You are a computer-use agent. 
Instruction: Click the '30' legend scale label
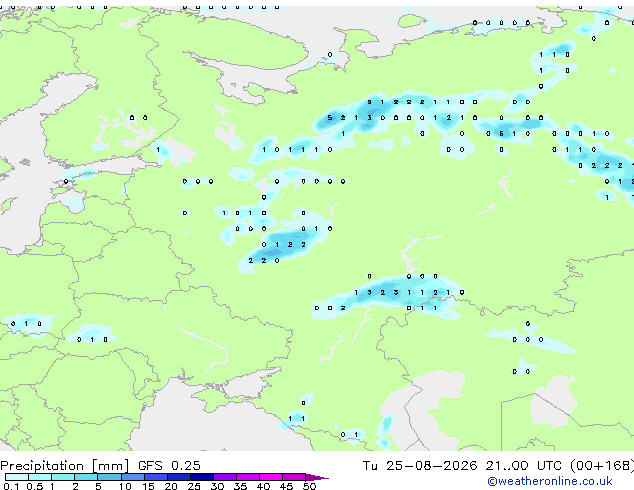click(x=217, y=486)
